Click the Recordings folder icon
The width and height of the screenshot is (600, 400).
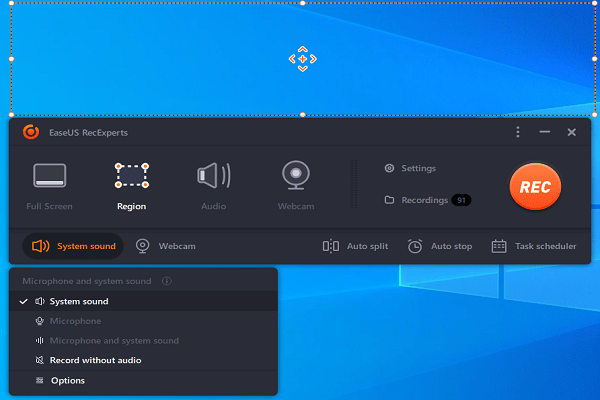point(389,200)
